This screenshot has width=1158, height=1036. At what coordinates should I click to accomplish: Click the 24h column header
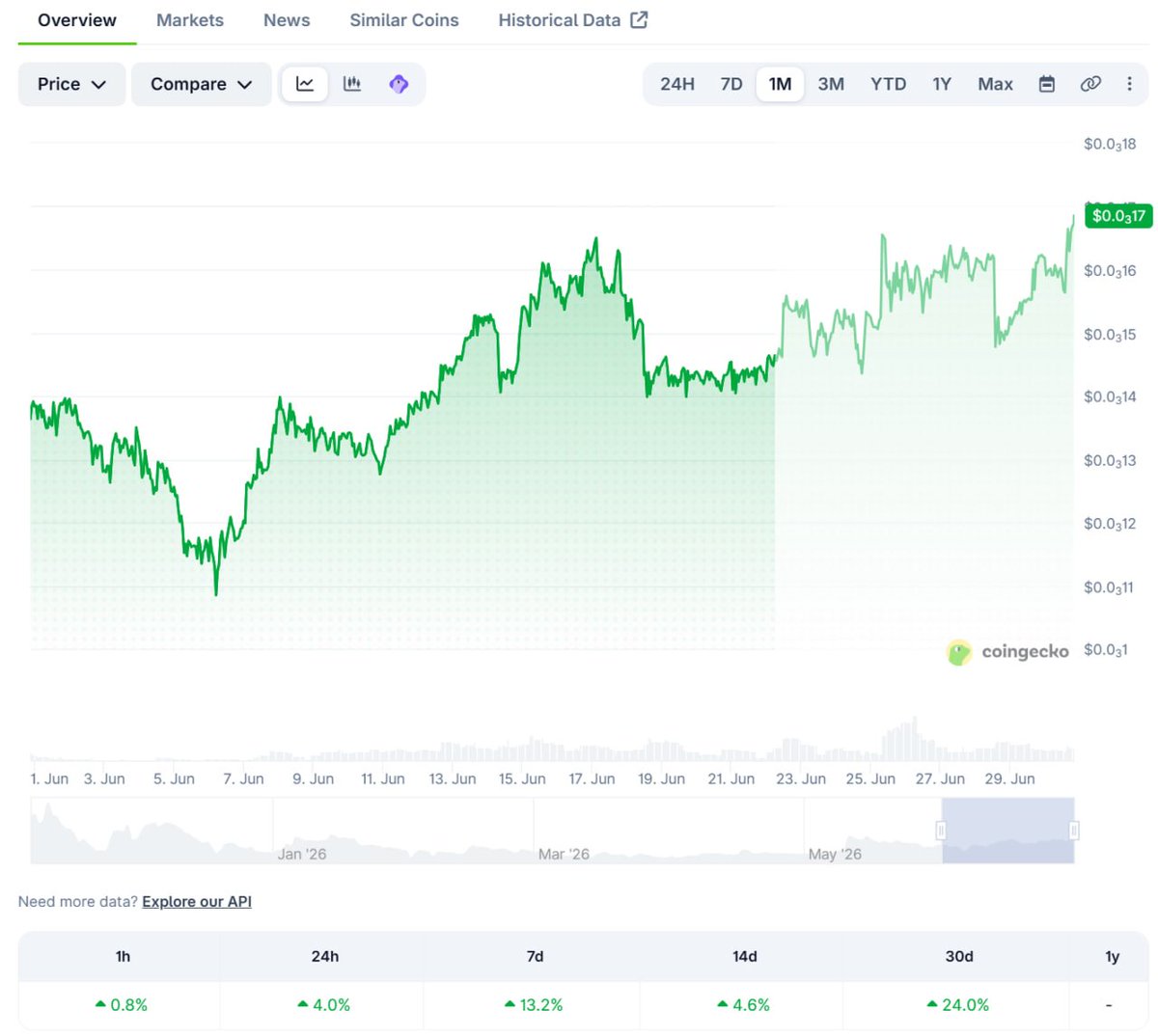(x=325, y=957)
